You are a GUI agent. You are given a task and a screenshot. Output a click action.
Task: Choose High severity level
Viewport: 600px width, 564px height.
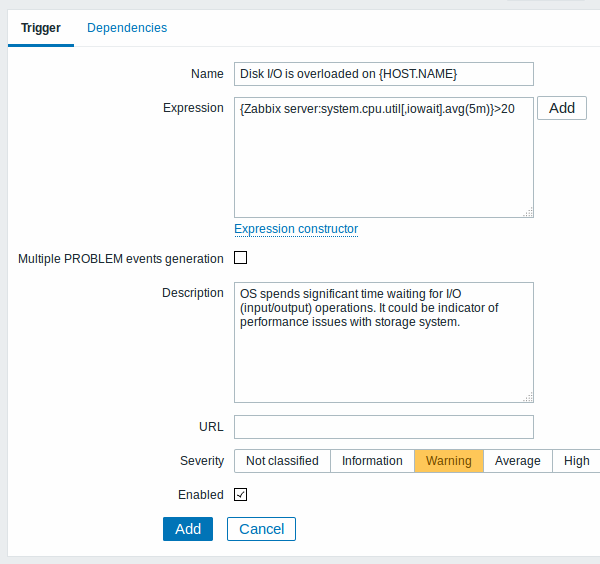point(576,461)
